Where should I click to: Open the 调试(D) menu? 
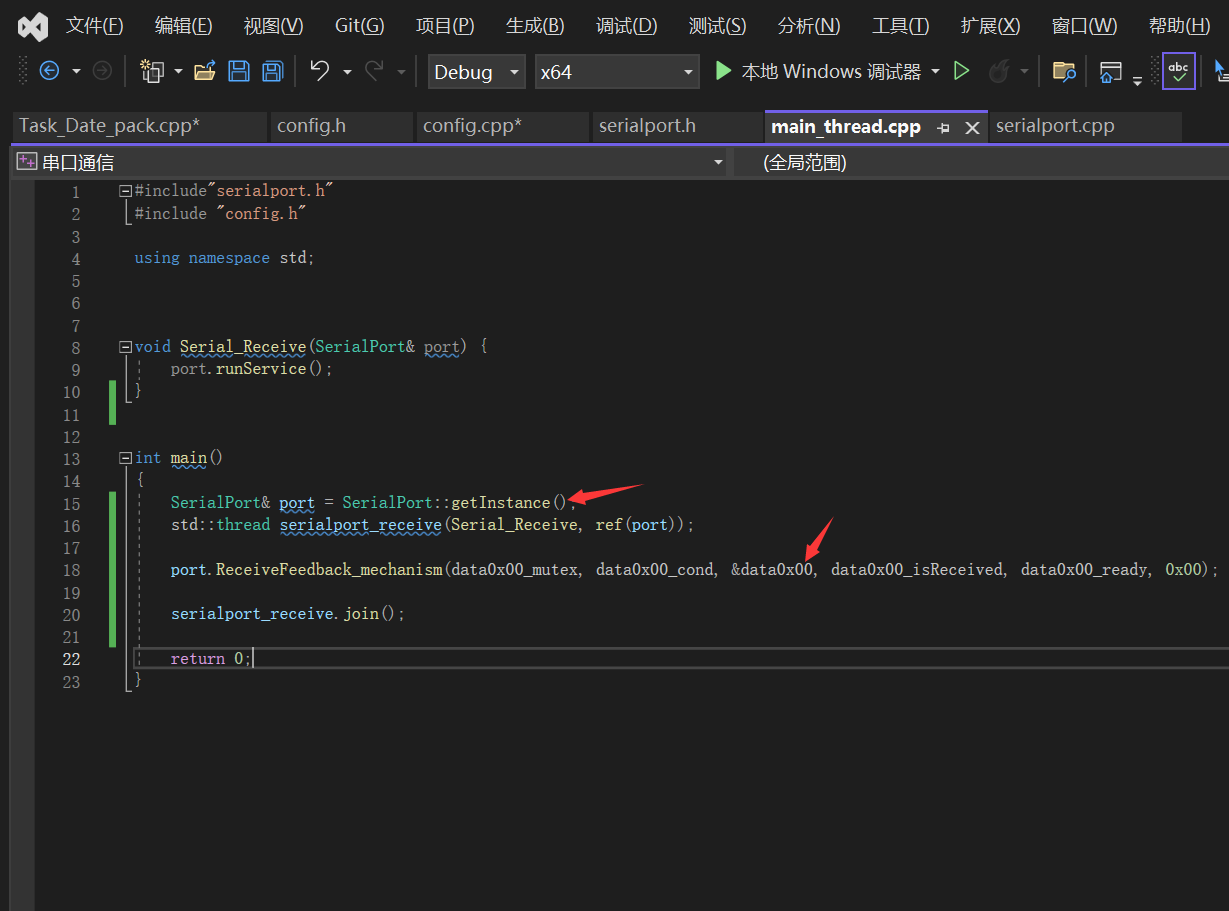tap(626, 26)
